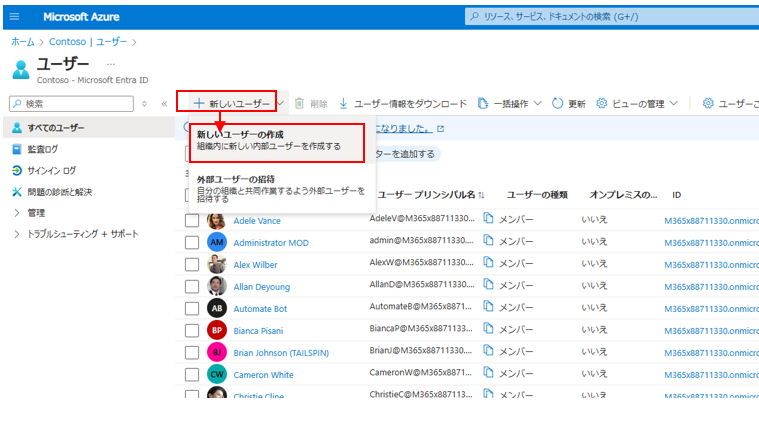Copy Adele Vance's user principal name
This screenshot has height=427, width=759.
tap(488, 218)
